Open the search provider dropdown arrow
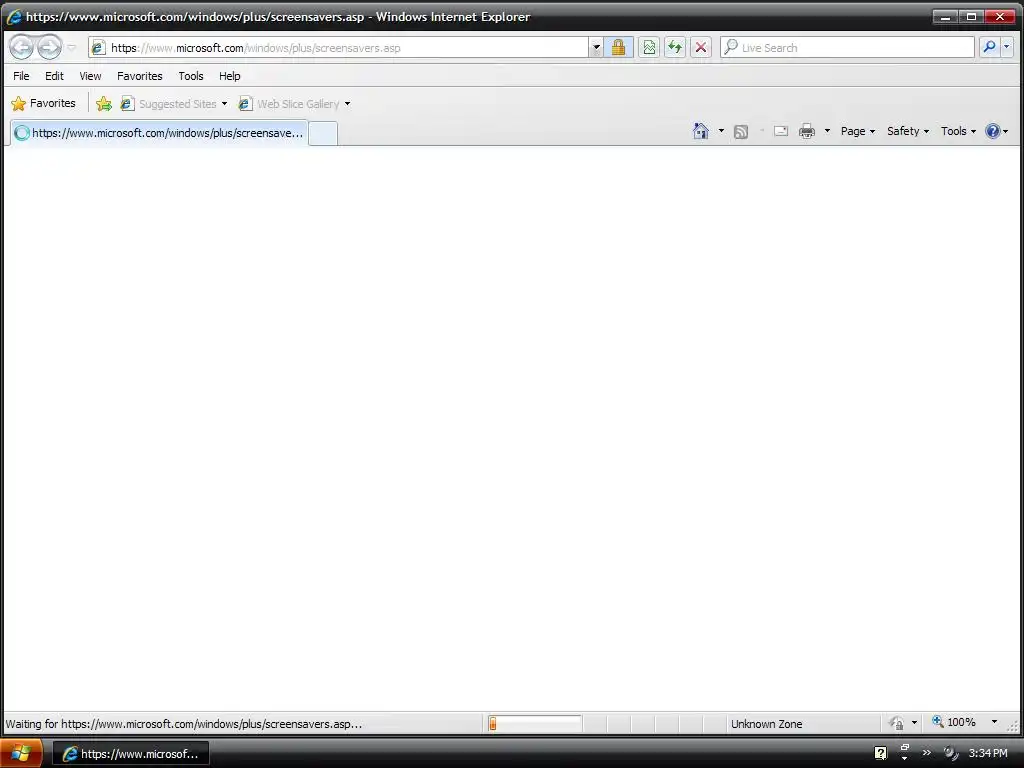1024x768 pixels. 1006,47
